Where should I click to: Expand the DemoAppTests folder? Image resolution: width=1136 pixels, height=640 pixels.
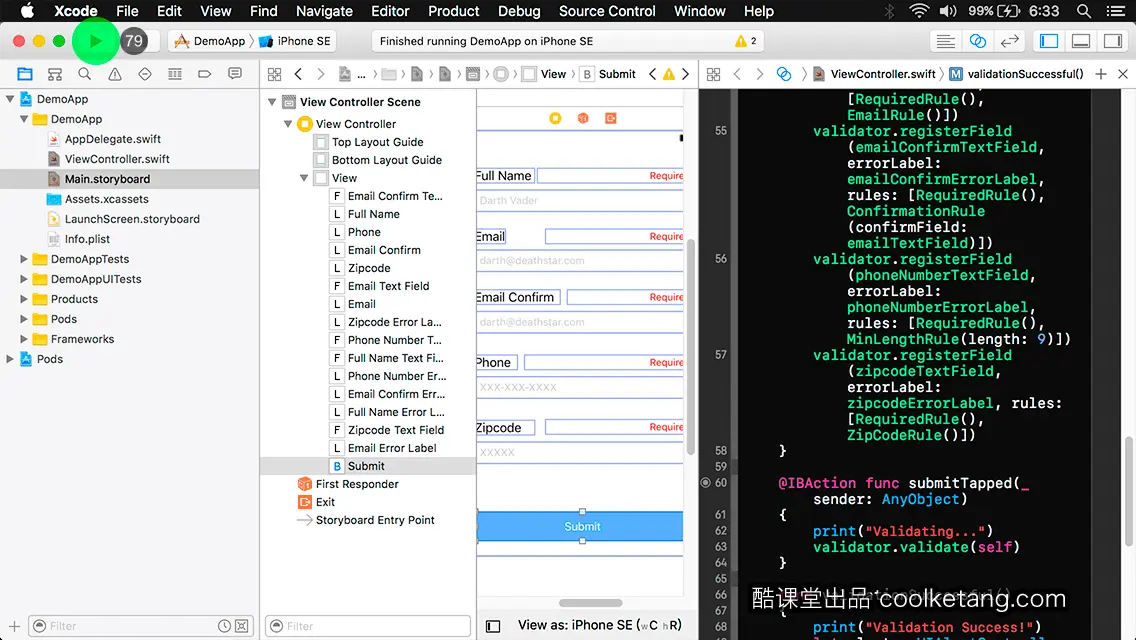(24, 259)
